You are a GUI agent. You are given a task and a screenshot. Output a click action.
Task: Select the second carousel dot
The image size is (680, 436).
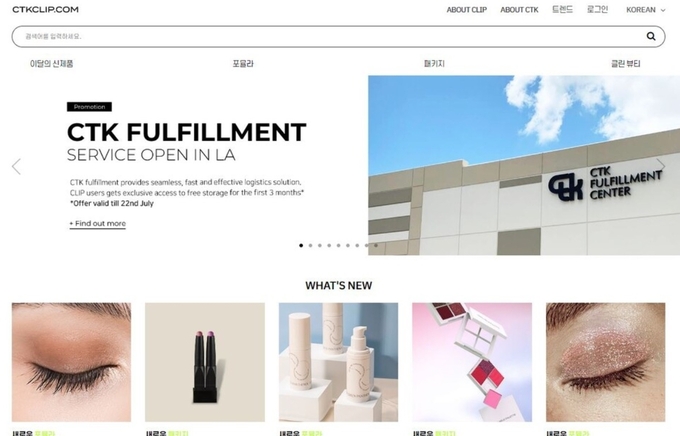pos(311,246)
